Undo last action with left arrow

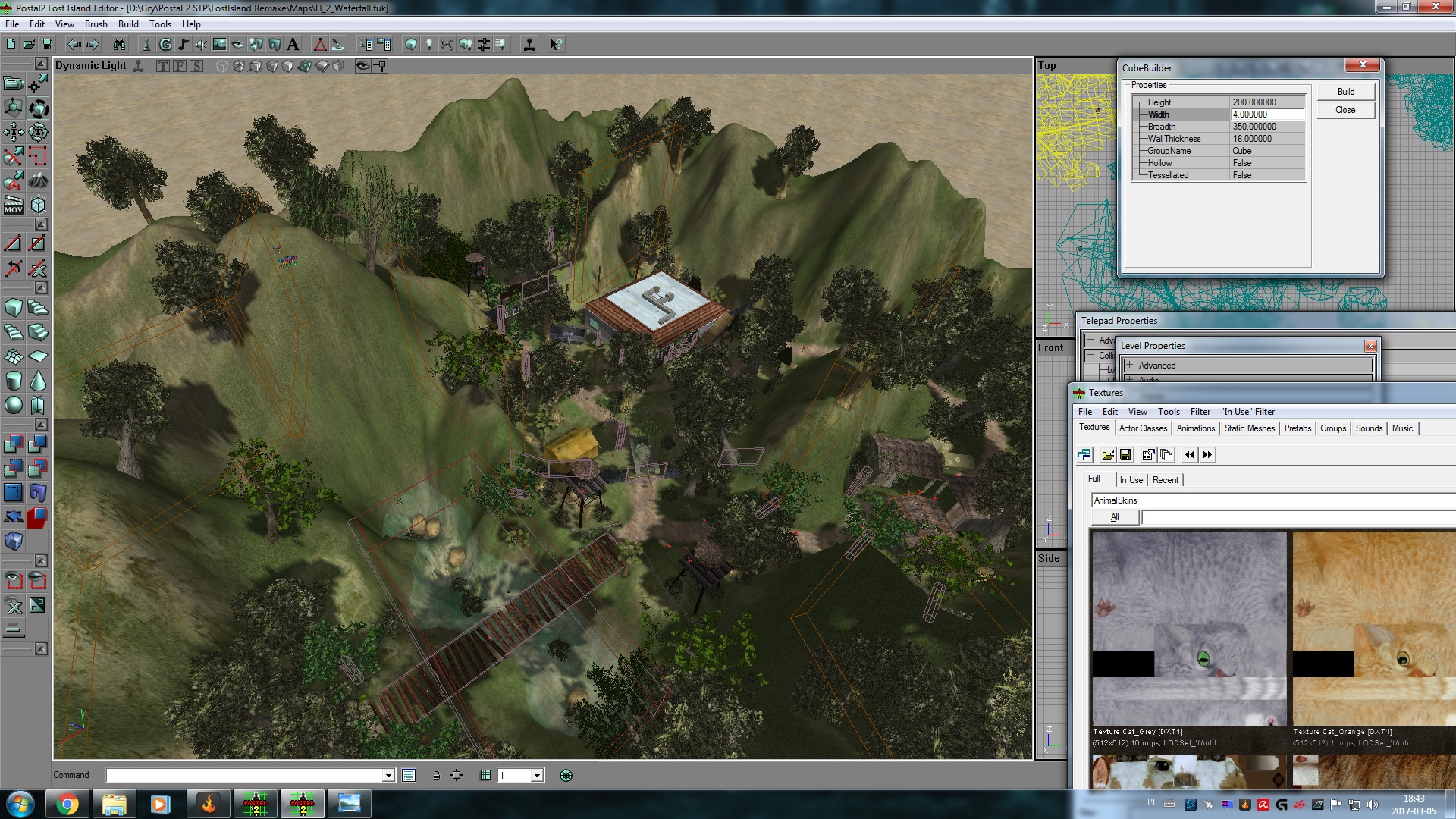coord(74,44)
